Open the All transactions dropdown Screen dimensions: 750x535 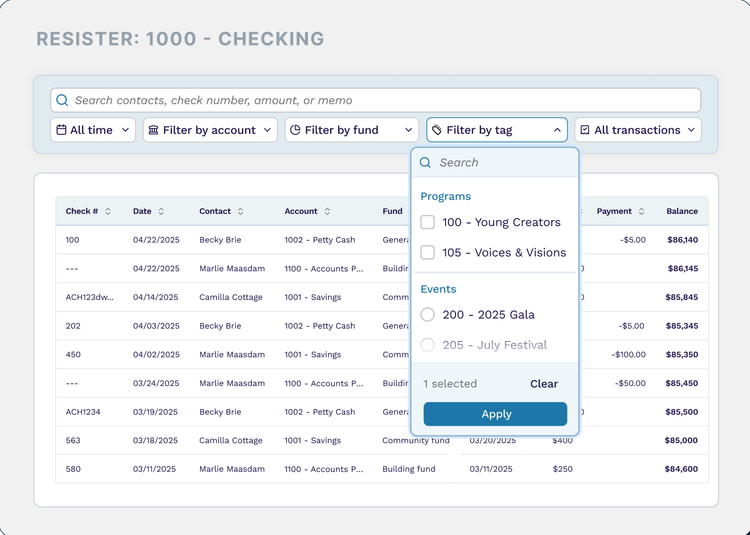pyautogui.click(x=638, y=130)
